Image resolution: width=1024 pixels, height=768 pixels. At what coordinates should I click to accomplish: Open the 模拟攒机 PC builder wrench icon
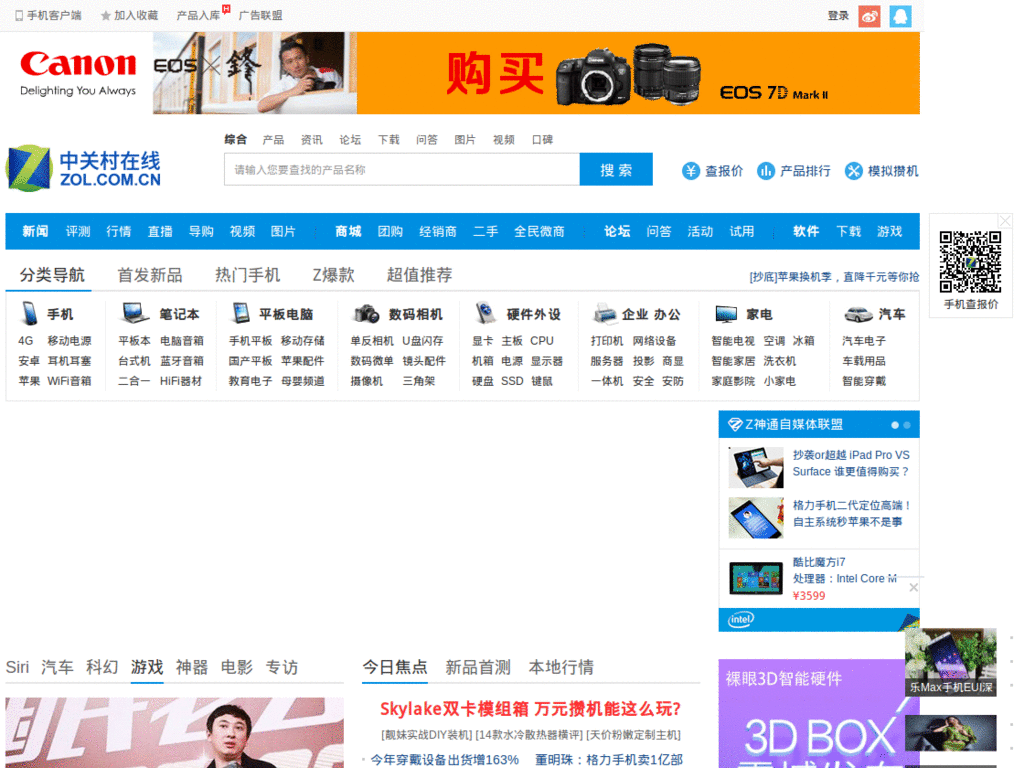[x=855, y=170]
